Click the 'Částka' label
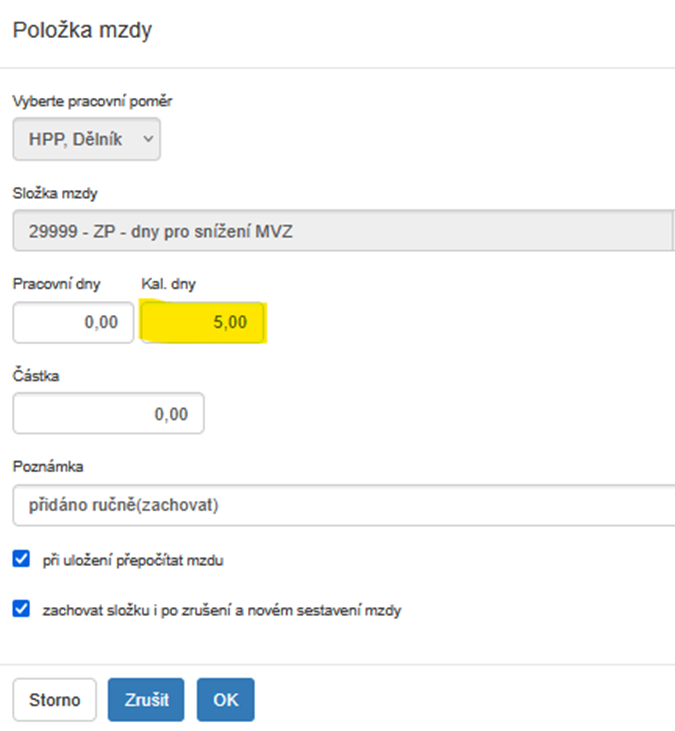Viewport: 675px width, 731px height. click(37, 375)
